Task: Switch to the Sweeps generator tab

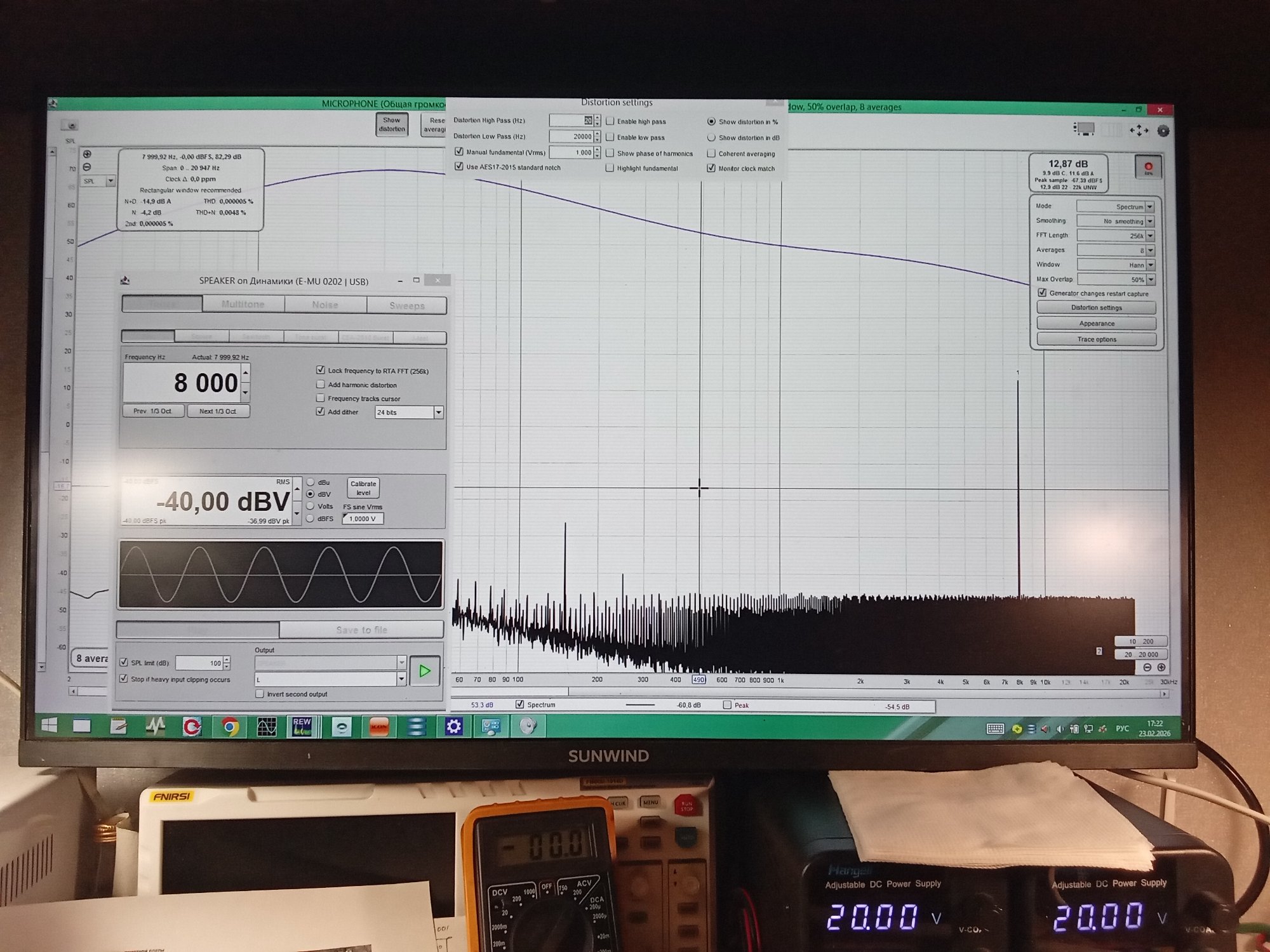Action: 406,305
